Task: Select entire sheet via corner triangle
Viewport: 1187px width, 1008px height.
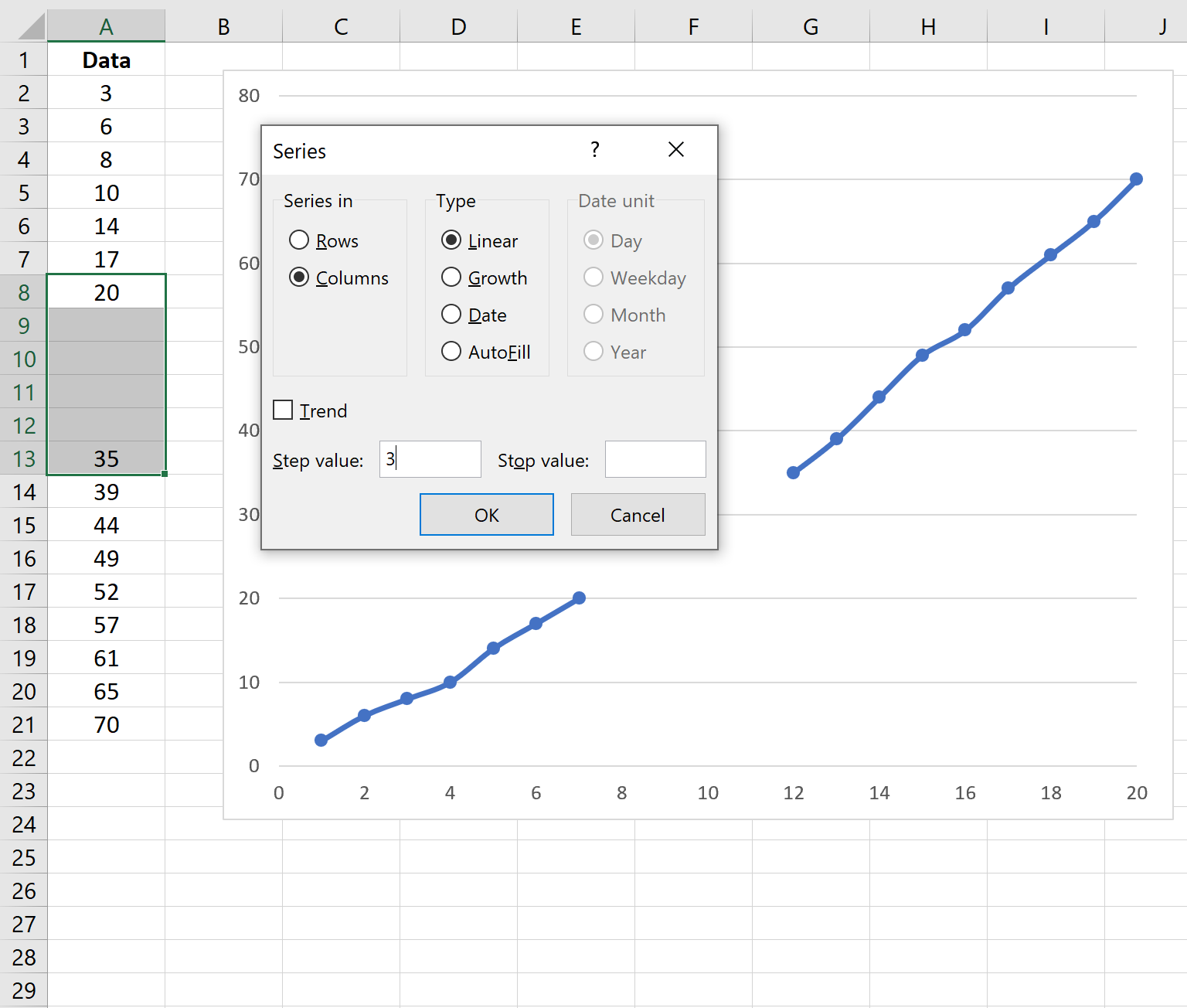Action: 29,26
